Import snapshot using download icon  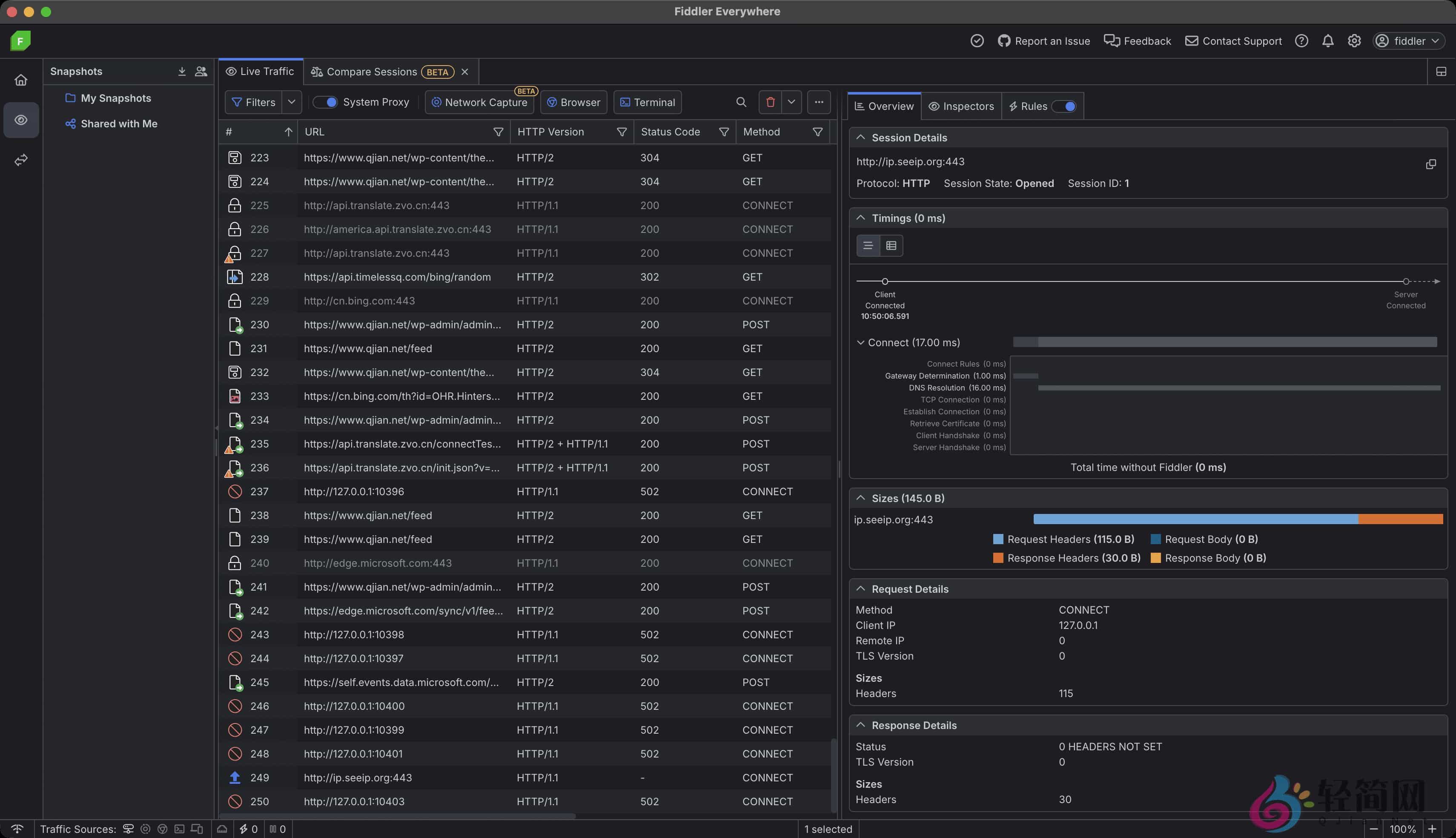coord(182,72)
